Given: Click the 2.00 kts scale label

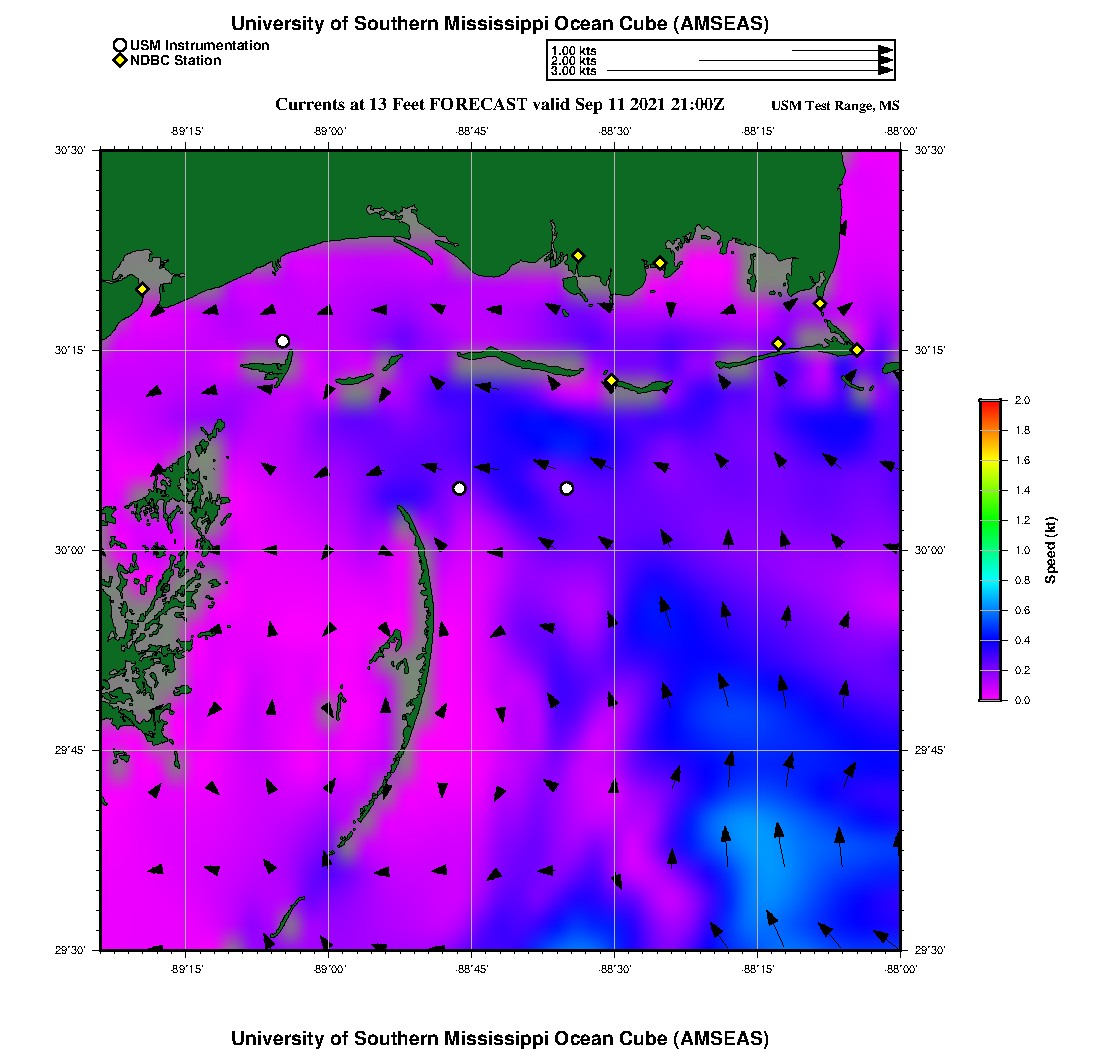Looking at the screenshot, I should 574,61.
